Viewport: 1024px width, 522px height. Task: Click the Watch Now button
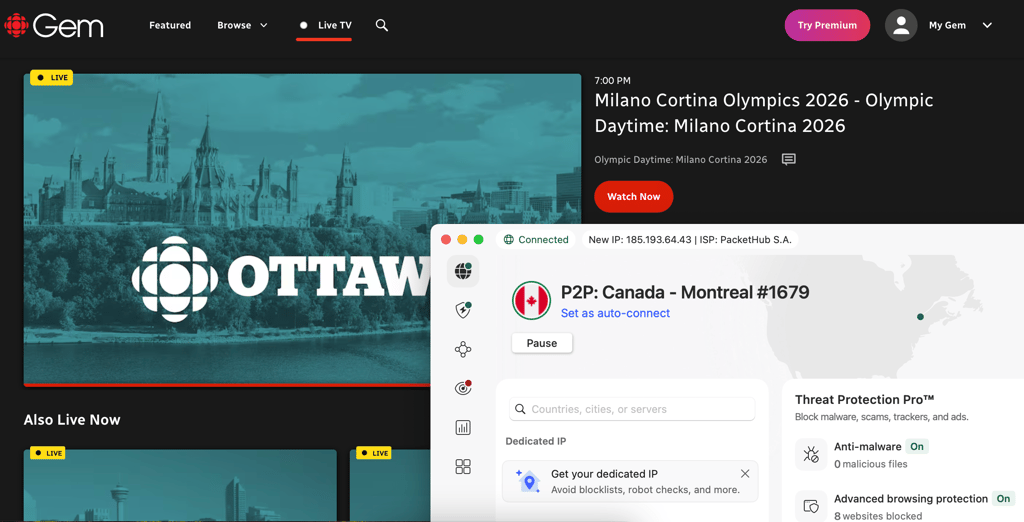633,197
